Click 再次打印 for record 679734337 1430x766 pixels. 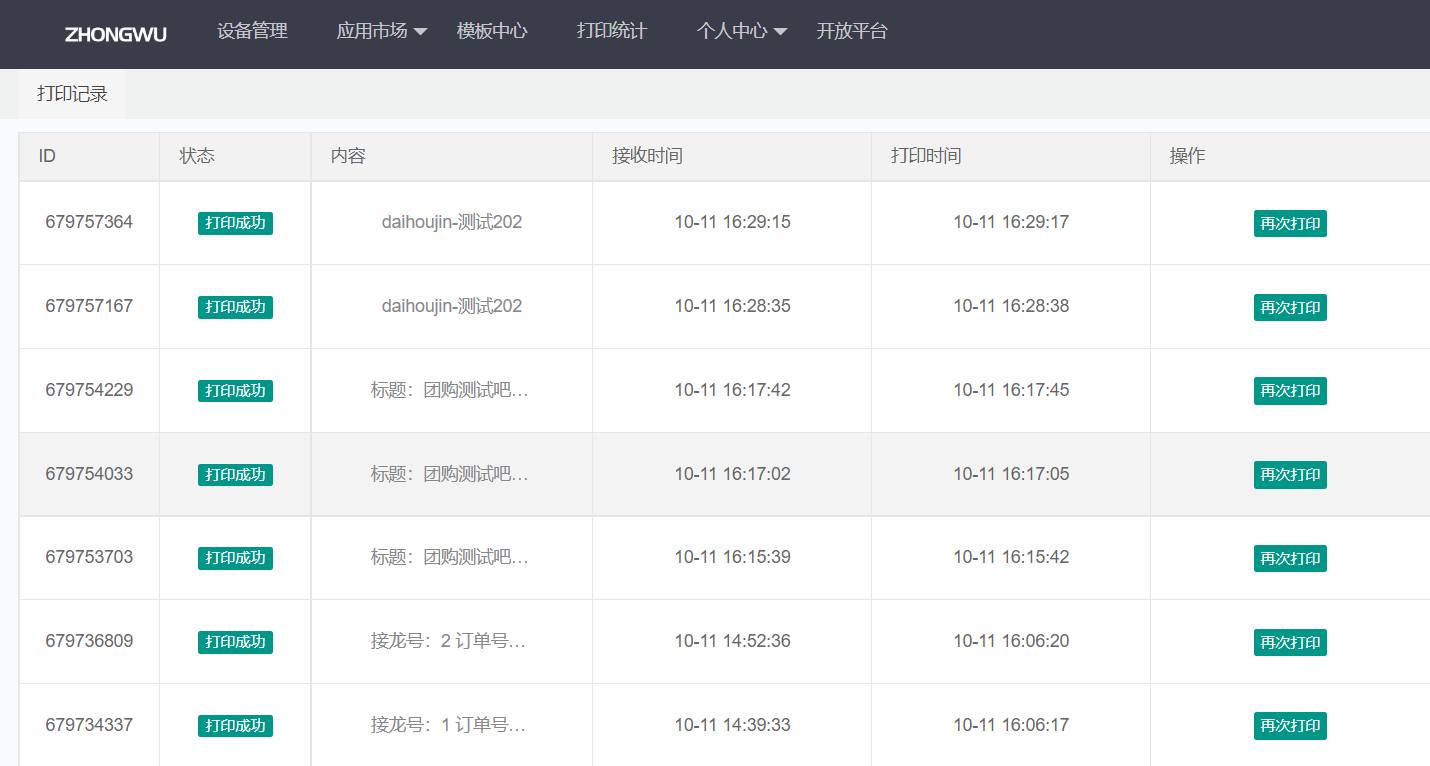pos(1290,726)
